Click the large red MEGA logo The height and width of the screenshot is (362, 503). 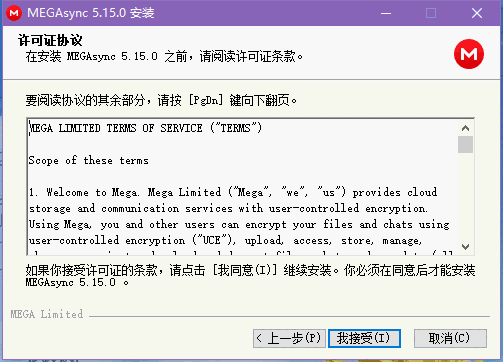[469, 54]
